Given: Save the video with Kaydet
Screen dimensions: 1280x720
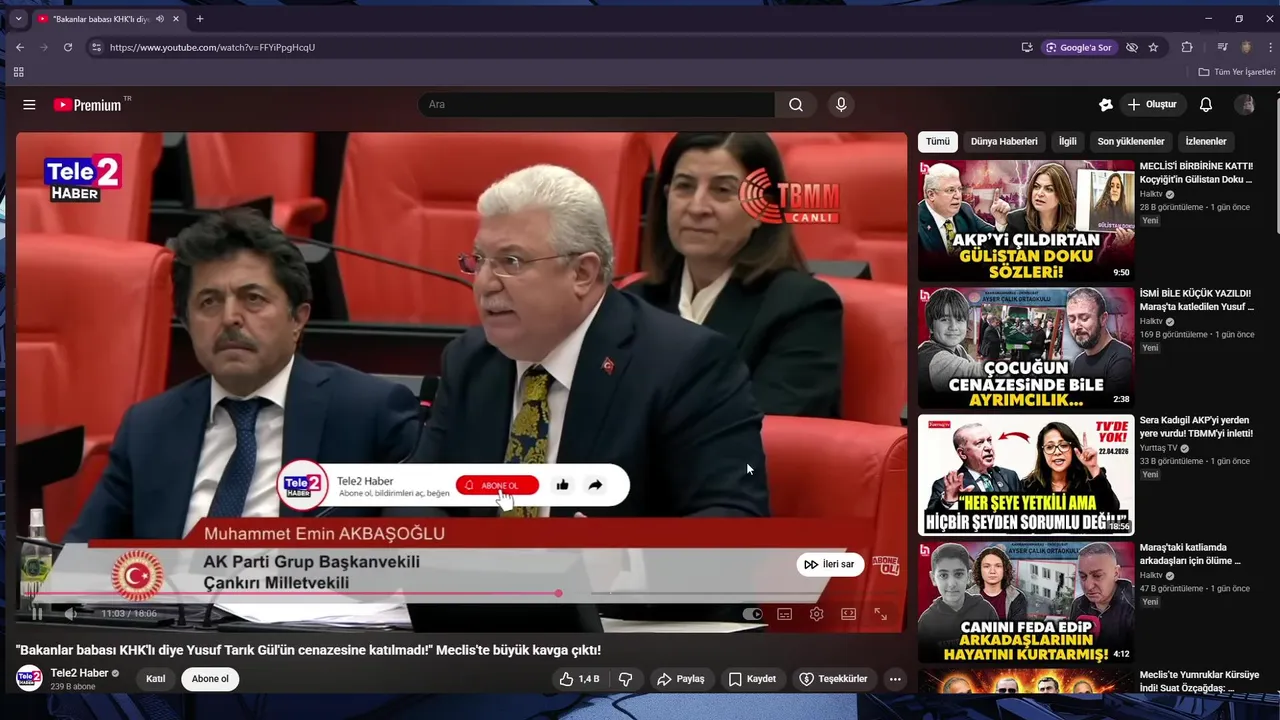Looking at the screenshot, I should tap(752, 679).
